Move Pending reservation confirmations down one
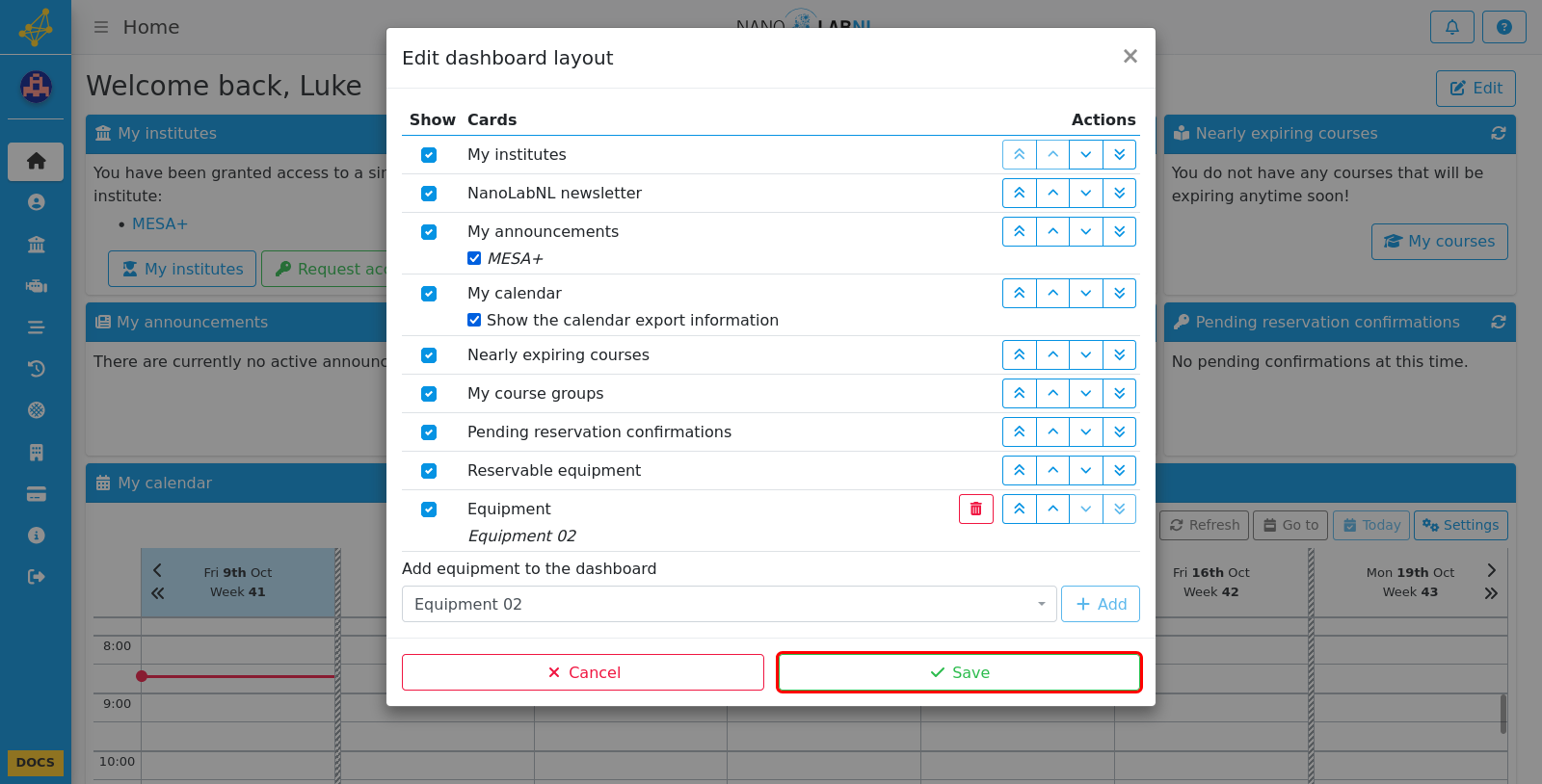This screenshot has height=784, width=1542. click(x=1086, y=431)
